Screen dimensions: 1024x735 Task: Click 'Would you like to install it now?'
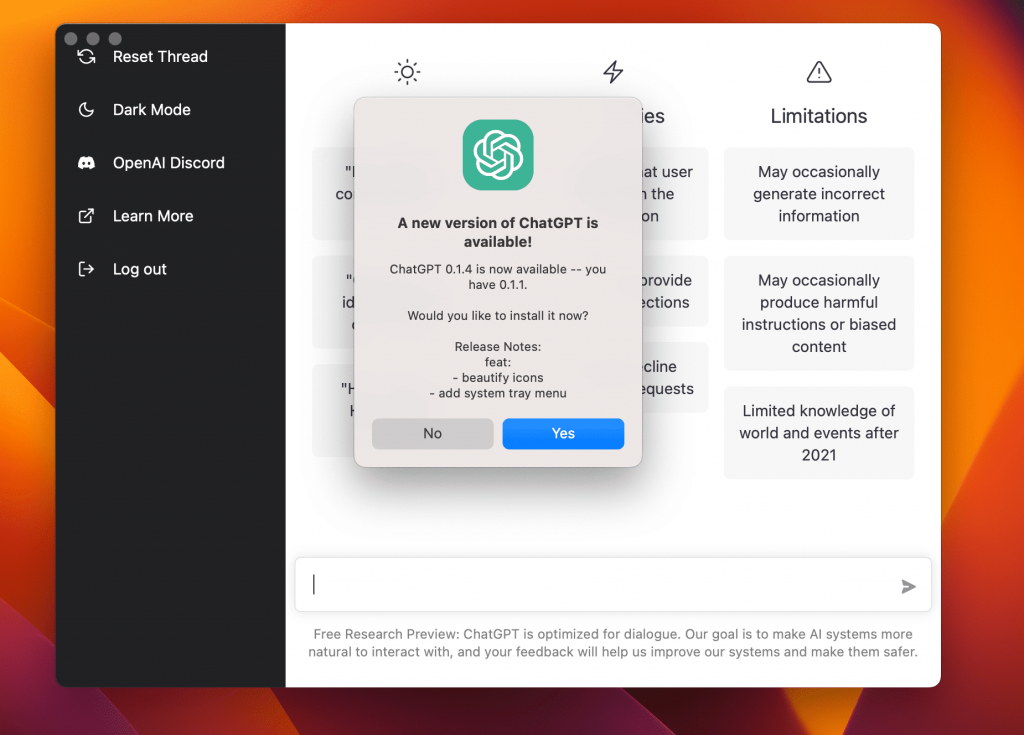pos(498,316)
